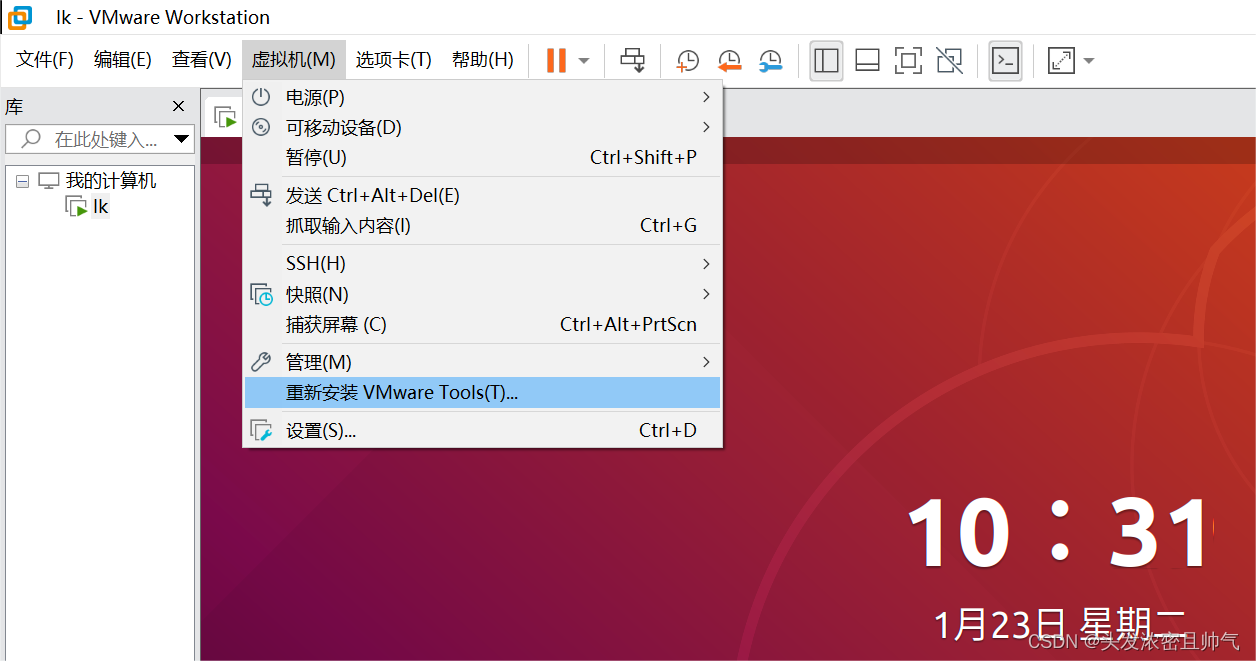This screenshot has height=661, width=1256.
Task: Select 重新安装 VMware Tools from the menu
Action: point(401,393)
